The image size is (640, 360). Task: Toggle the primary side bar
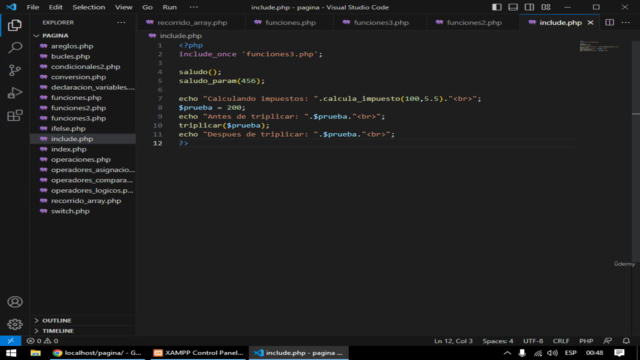(496, 7)
